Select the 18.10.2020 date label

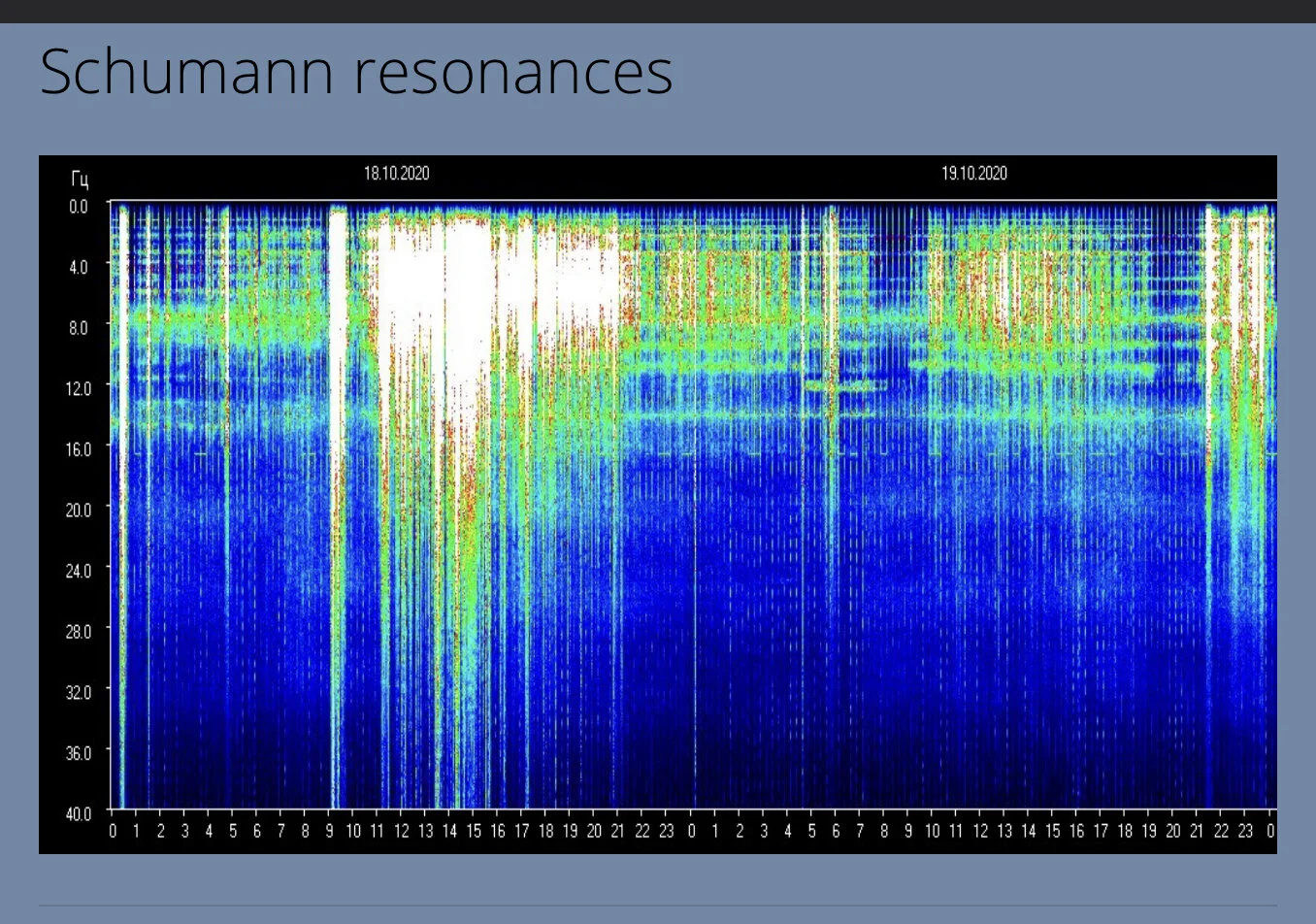(396, 174)
